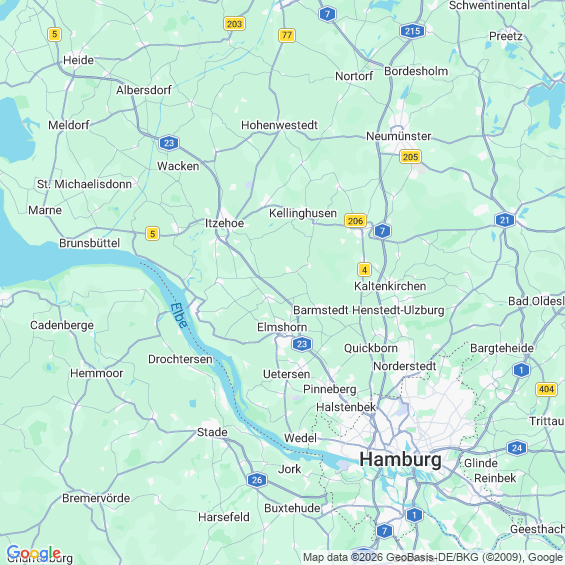The width and height of the screenshot is (565, 565).
Task: Select the Itzehoe town label
Action: point(224,223)
